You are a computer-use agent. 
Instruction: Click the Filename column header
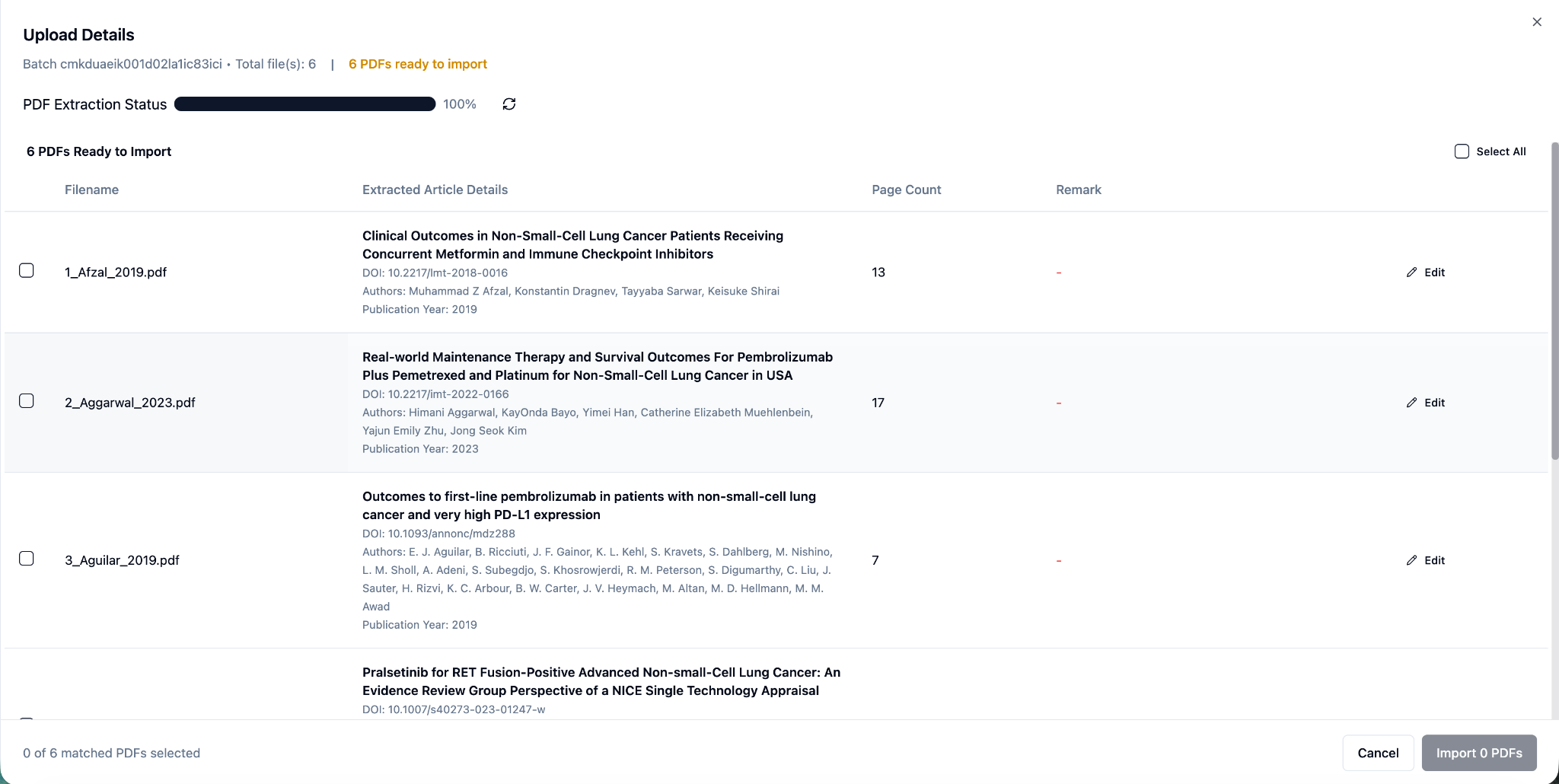(91, 190)
